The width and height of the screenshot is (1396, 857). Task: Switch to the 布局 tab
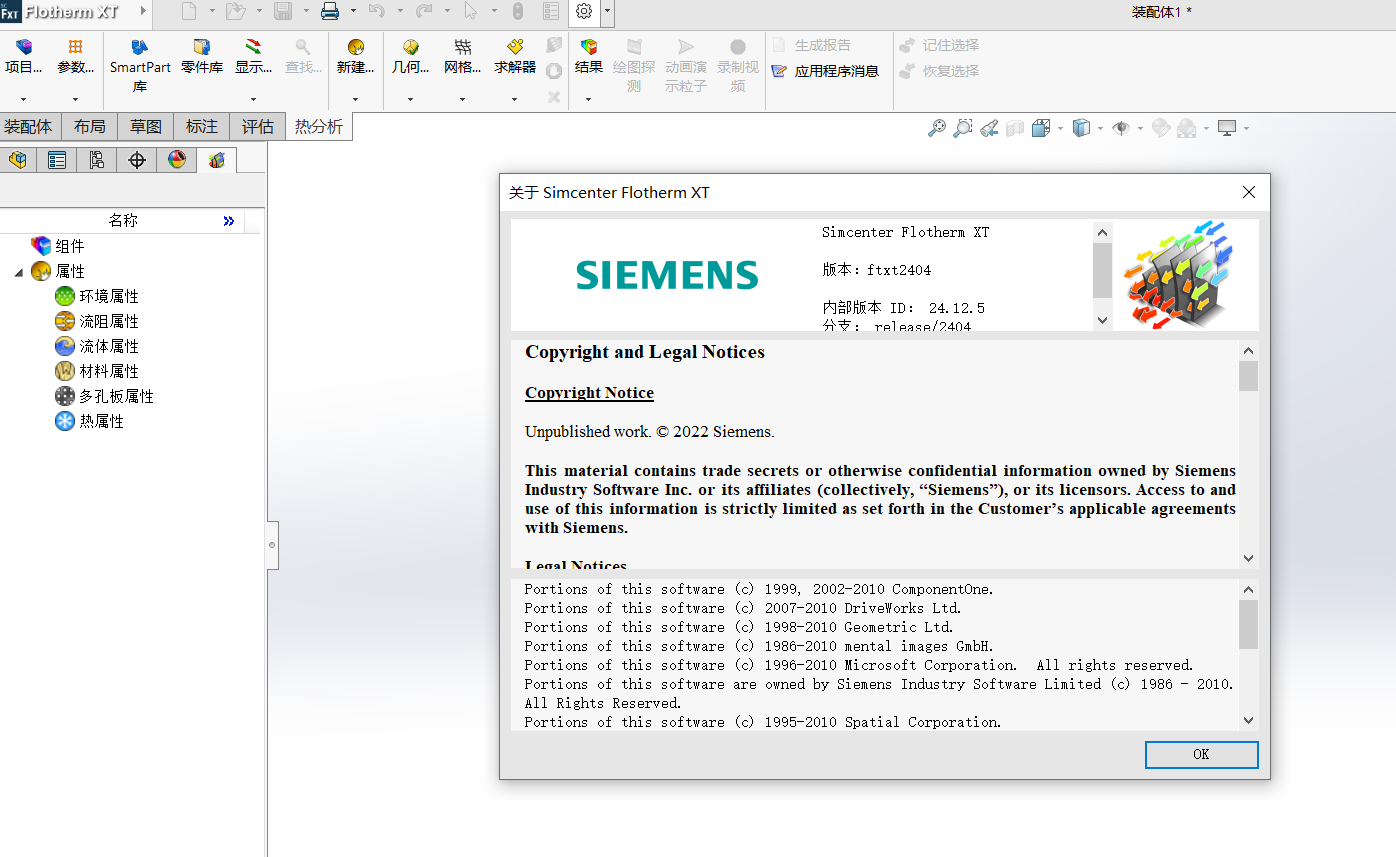pos(90,127)
